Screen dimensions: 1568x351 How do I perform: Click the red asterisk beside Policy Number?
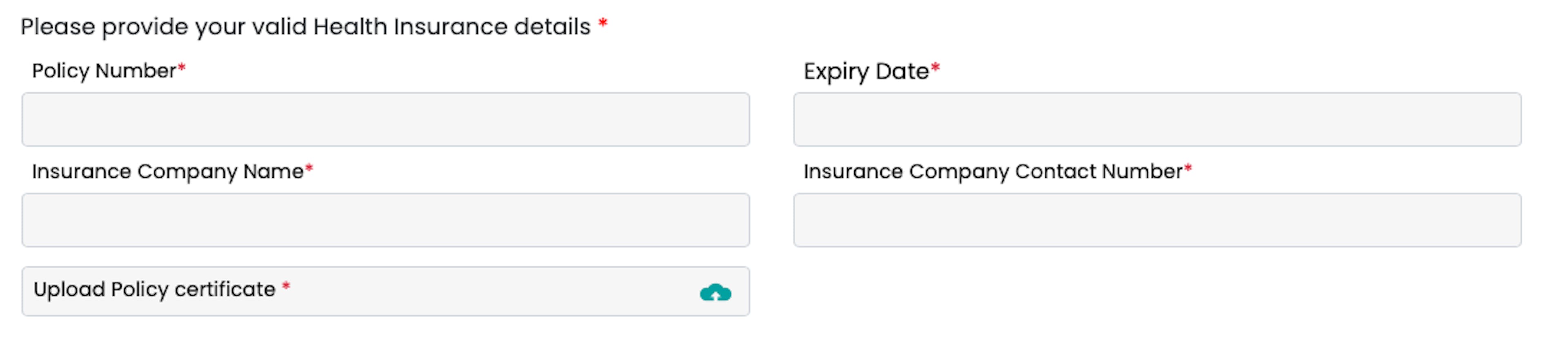[181, 68]
